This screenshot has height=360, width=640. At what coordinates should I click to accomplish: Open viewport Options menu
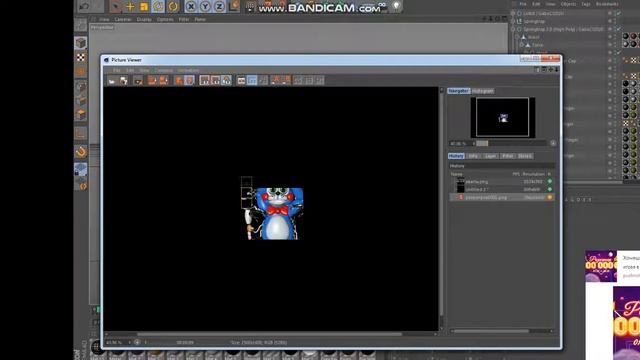tap(165, 19)
